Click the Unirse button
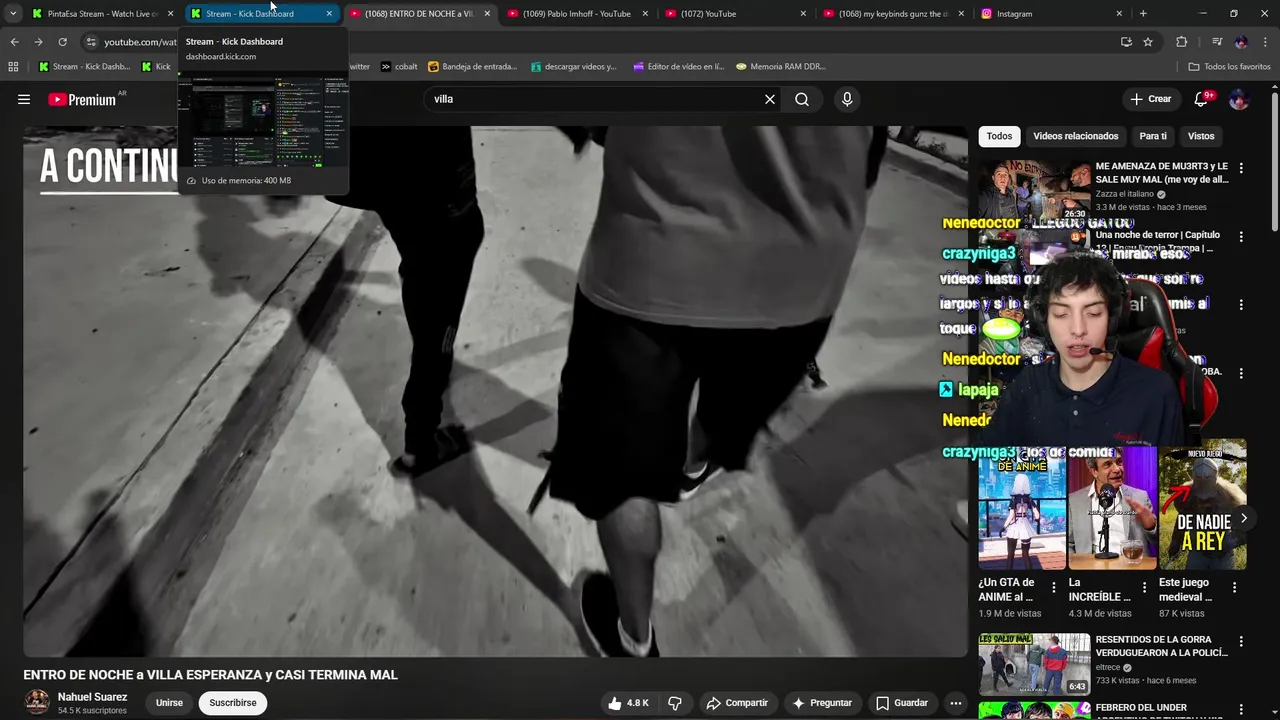The image size is (1280, 720). pyautogui.click(x=169, y=703)
